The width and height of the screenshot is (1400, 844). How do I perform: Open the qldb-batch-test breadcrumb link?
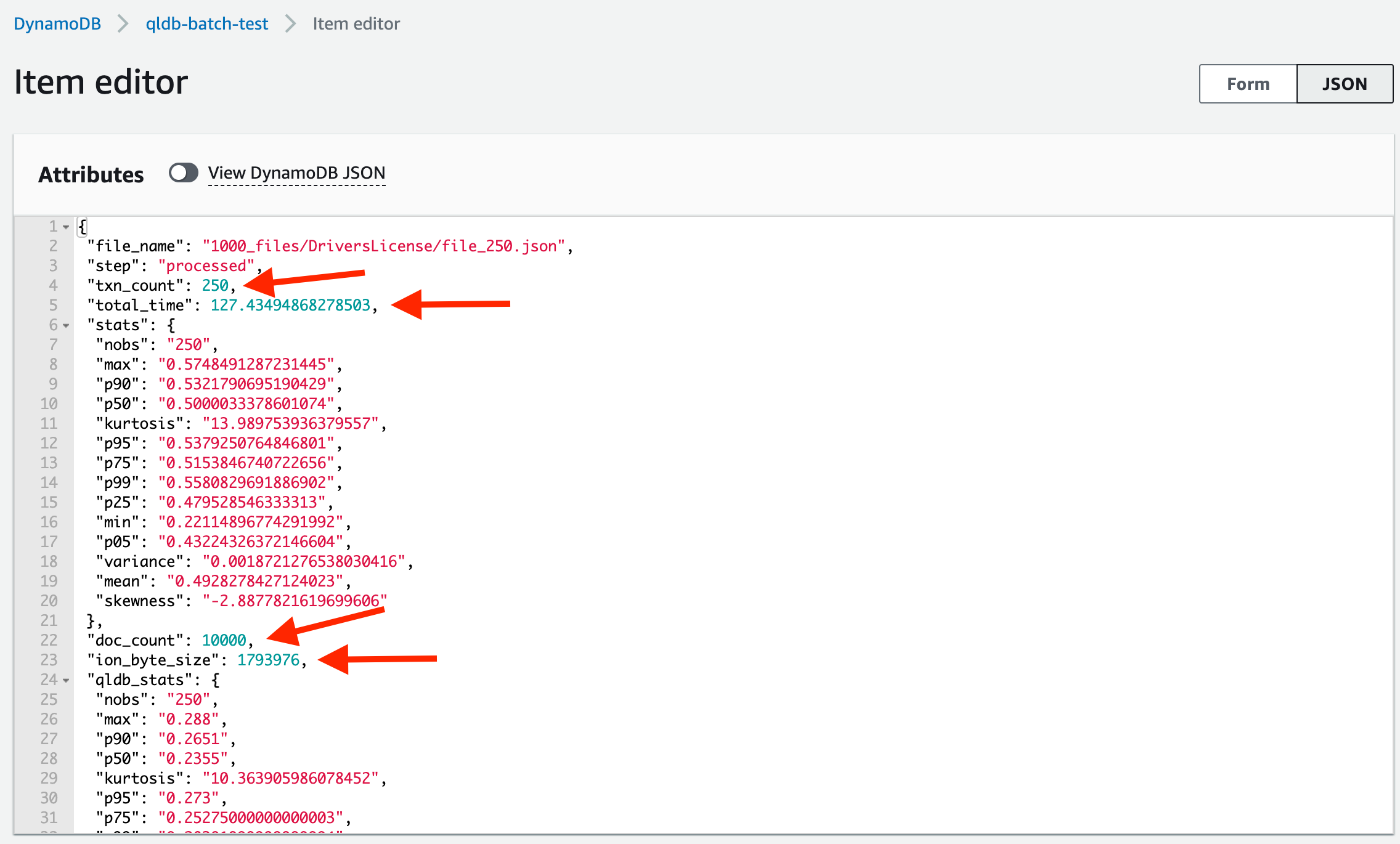pyautogui.click(x=207, y=24)
